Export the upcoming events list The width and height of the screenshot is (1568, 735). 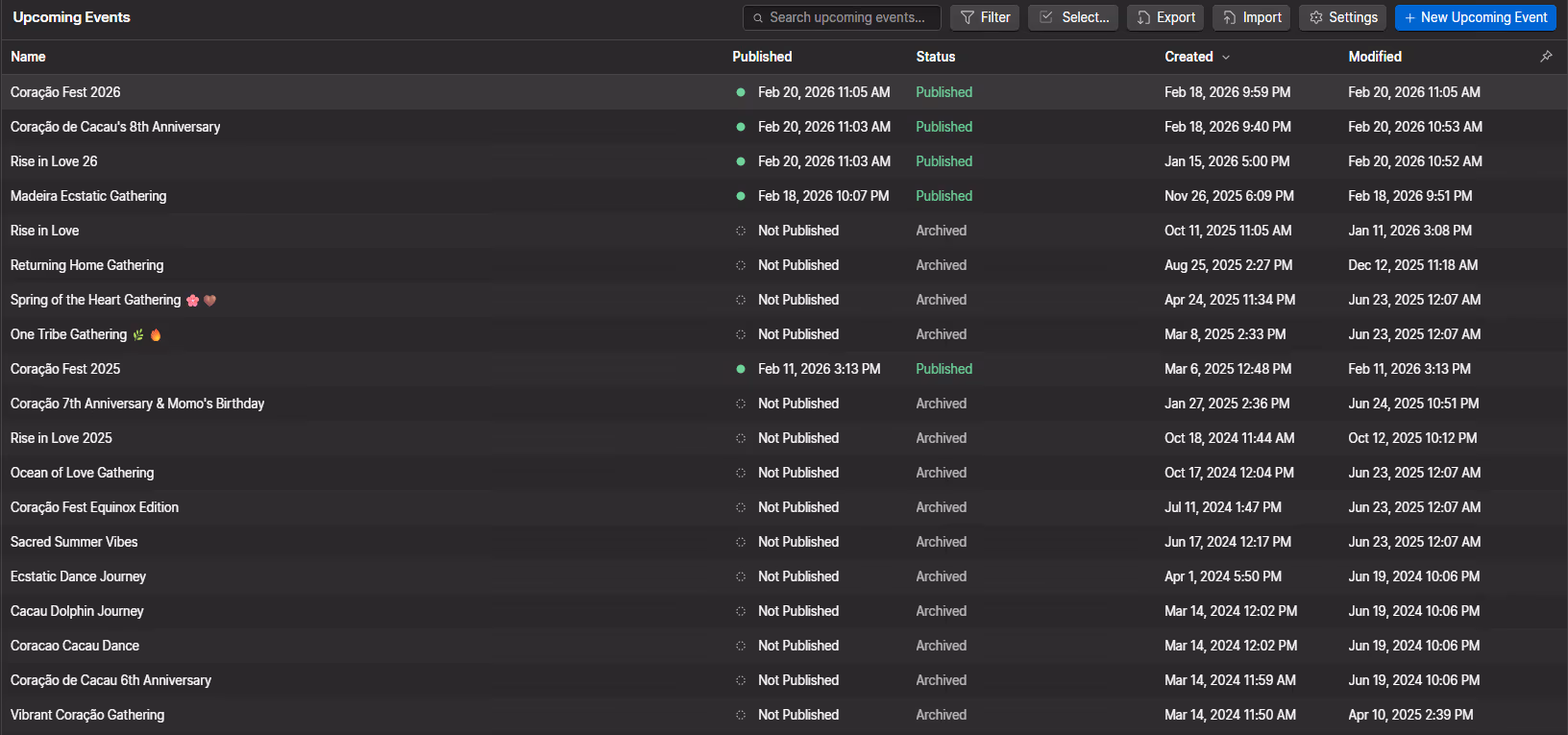(x=1165, y=17)
